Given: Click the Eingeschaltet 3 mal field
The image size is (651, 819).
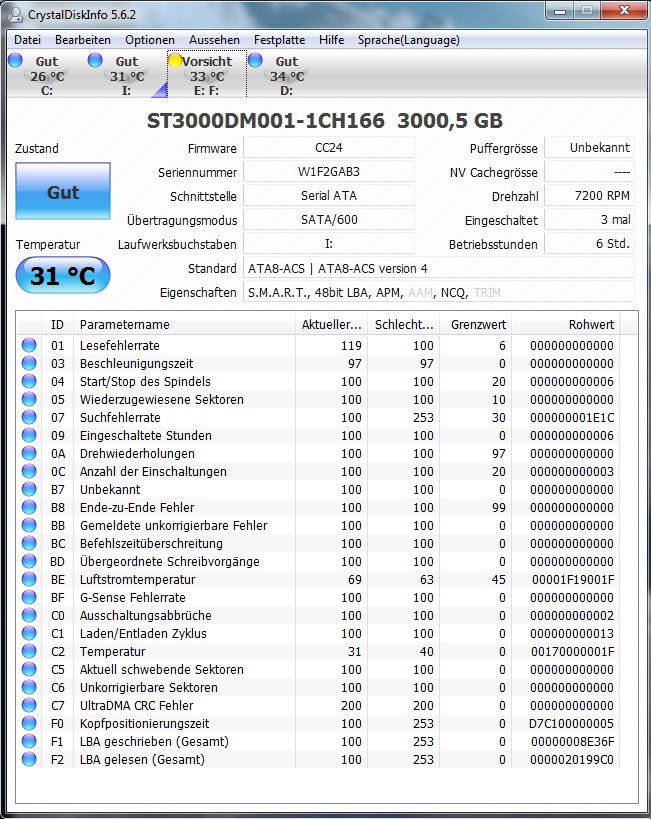Looking at the screenshot, I should 590,219.
